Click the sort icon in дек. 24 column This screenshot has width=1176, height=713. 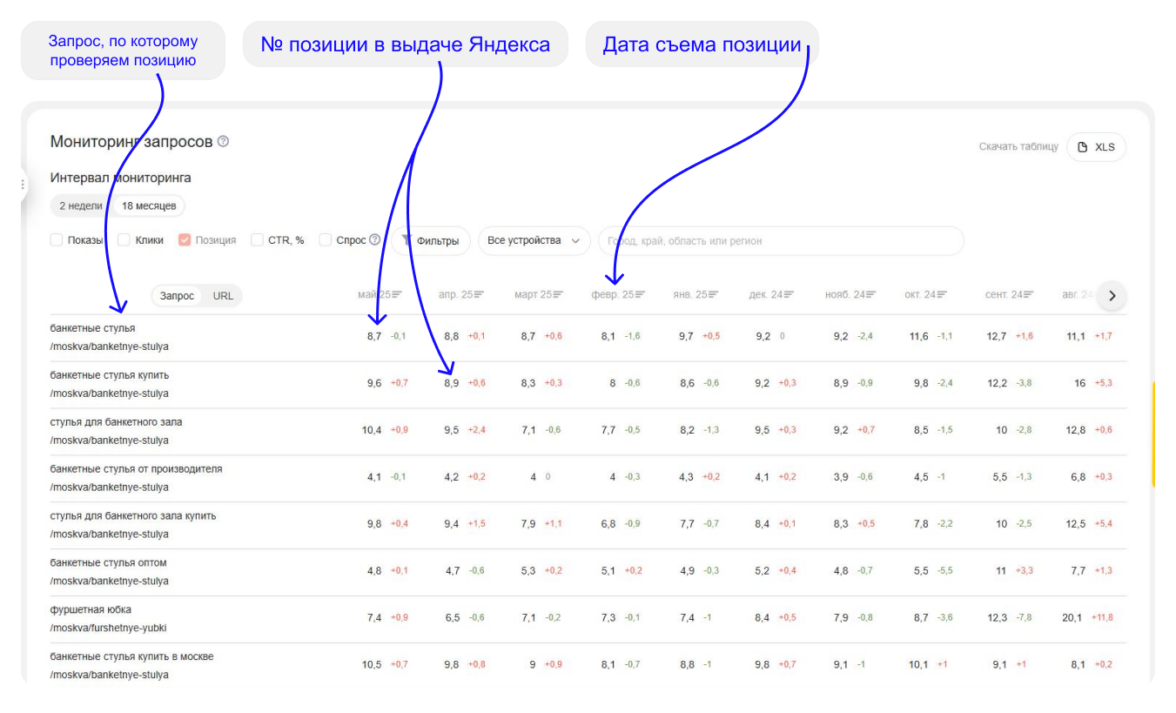pyautogui.click(x=788, y=295)
